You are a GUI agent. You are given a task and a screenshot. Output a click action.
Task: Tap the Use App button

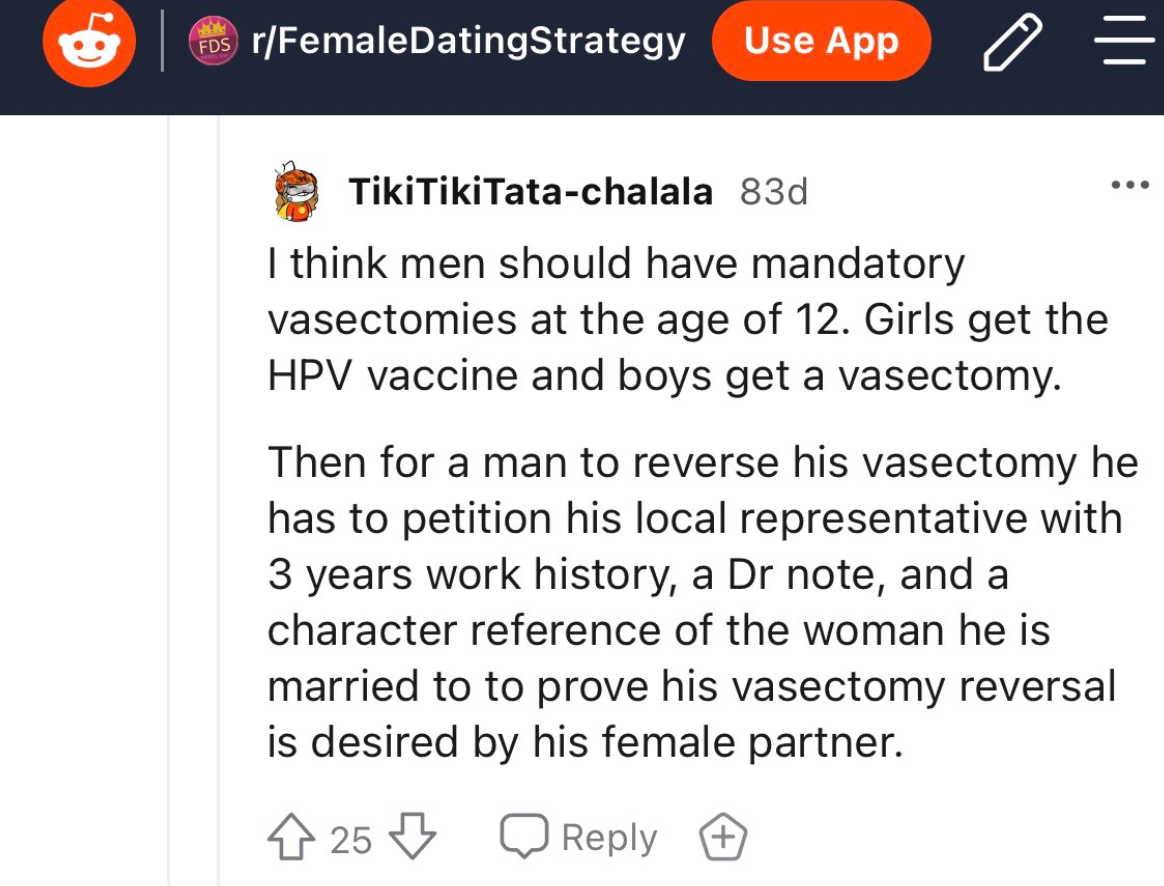tap(821, 40)
